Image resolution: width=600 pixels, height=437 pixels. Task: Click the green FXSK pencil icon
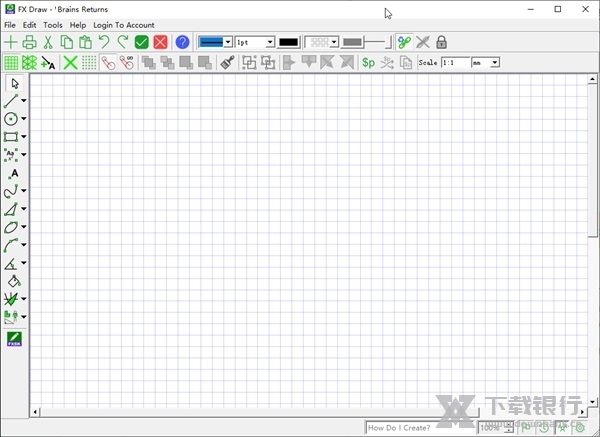pos(14,339)
